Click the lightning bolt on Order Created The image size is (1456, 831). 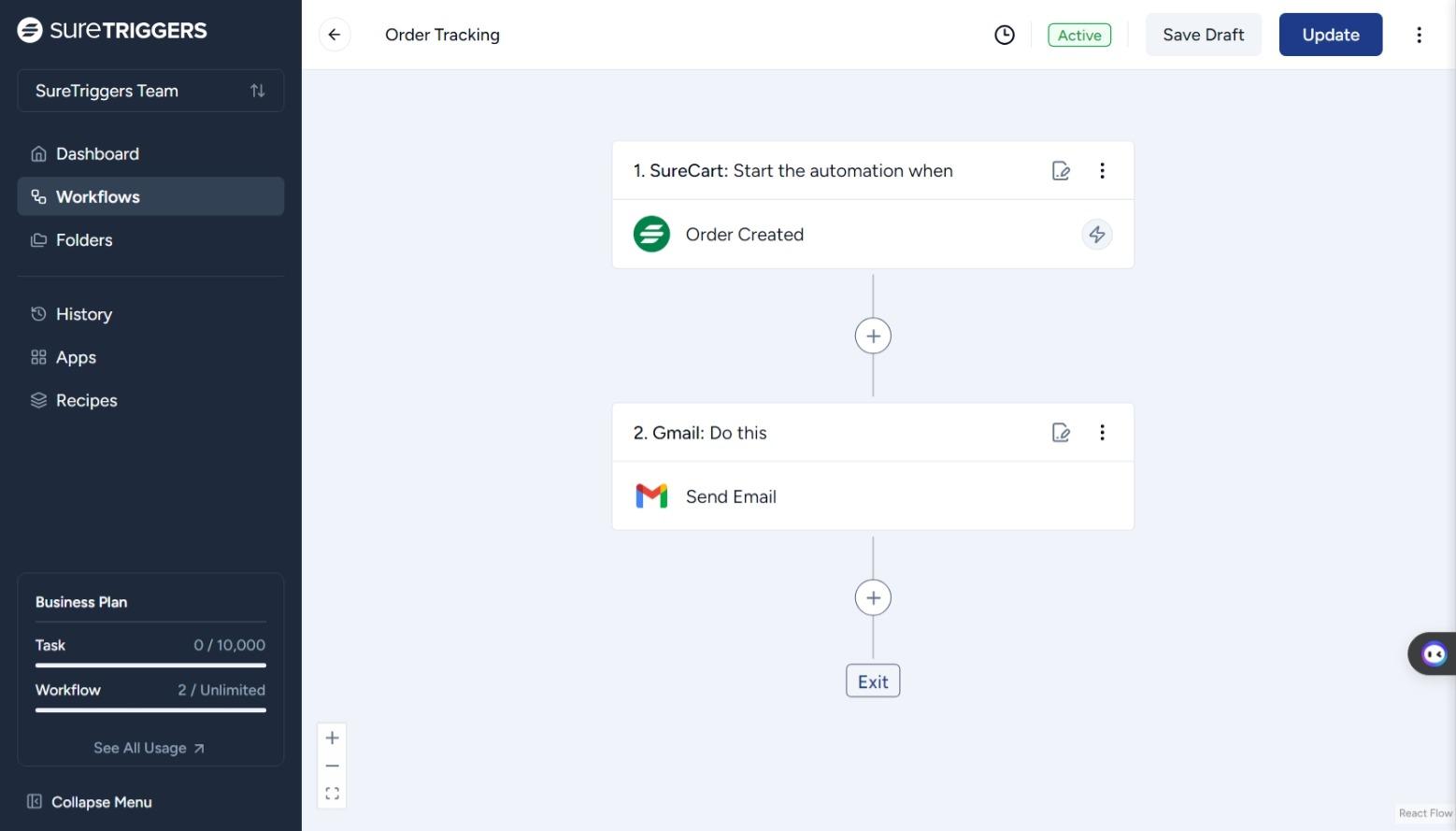click(x=1097, y=235)
